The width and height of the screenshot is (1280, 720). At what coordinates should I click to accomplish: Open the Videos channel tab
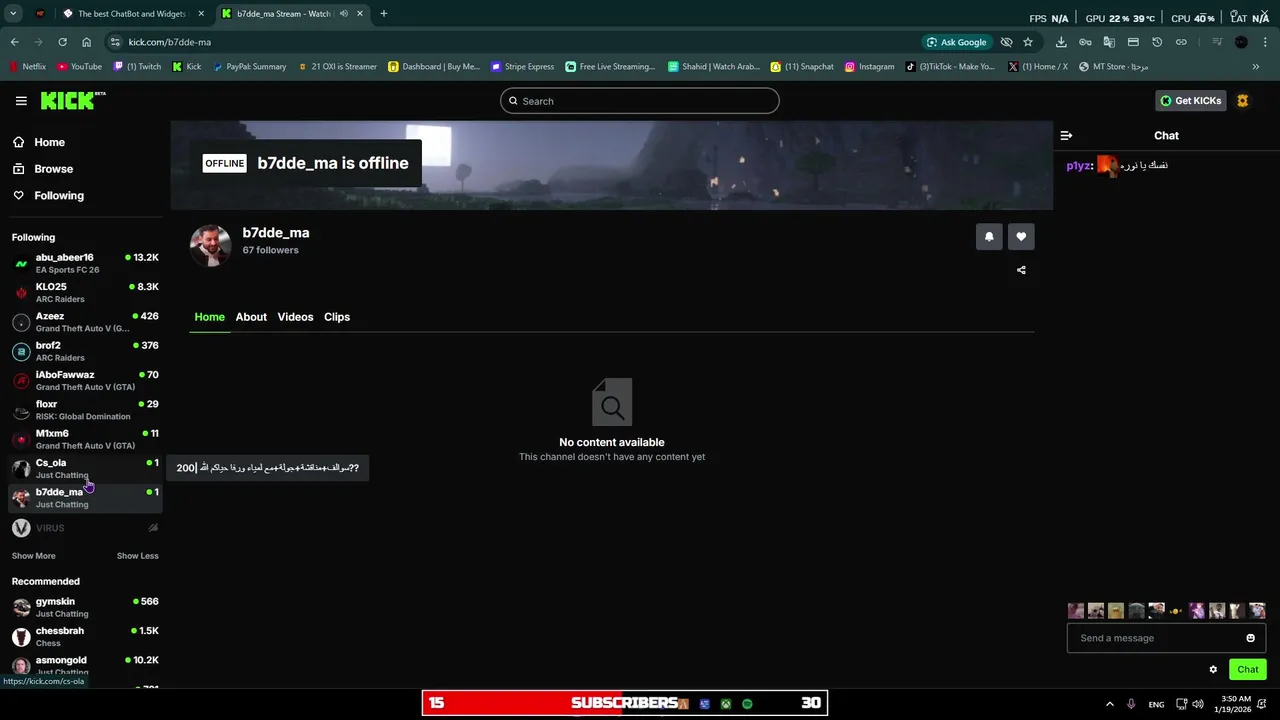pos(295,317)
